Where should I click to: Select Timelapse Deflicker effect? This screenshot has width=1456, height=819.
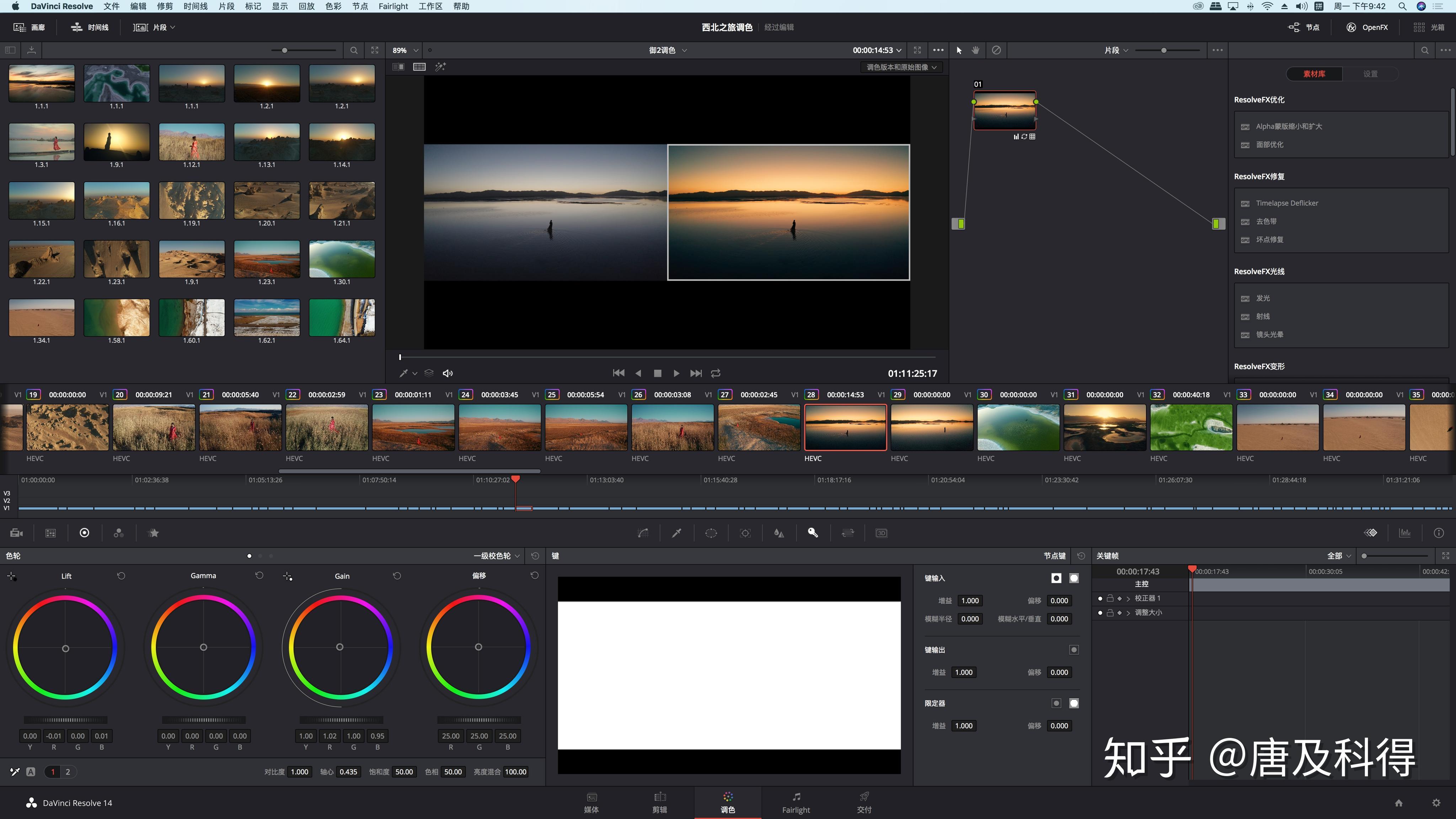pyautogui.click(x=1286, y=203)
